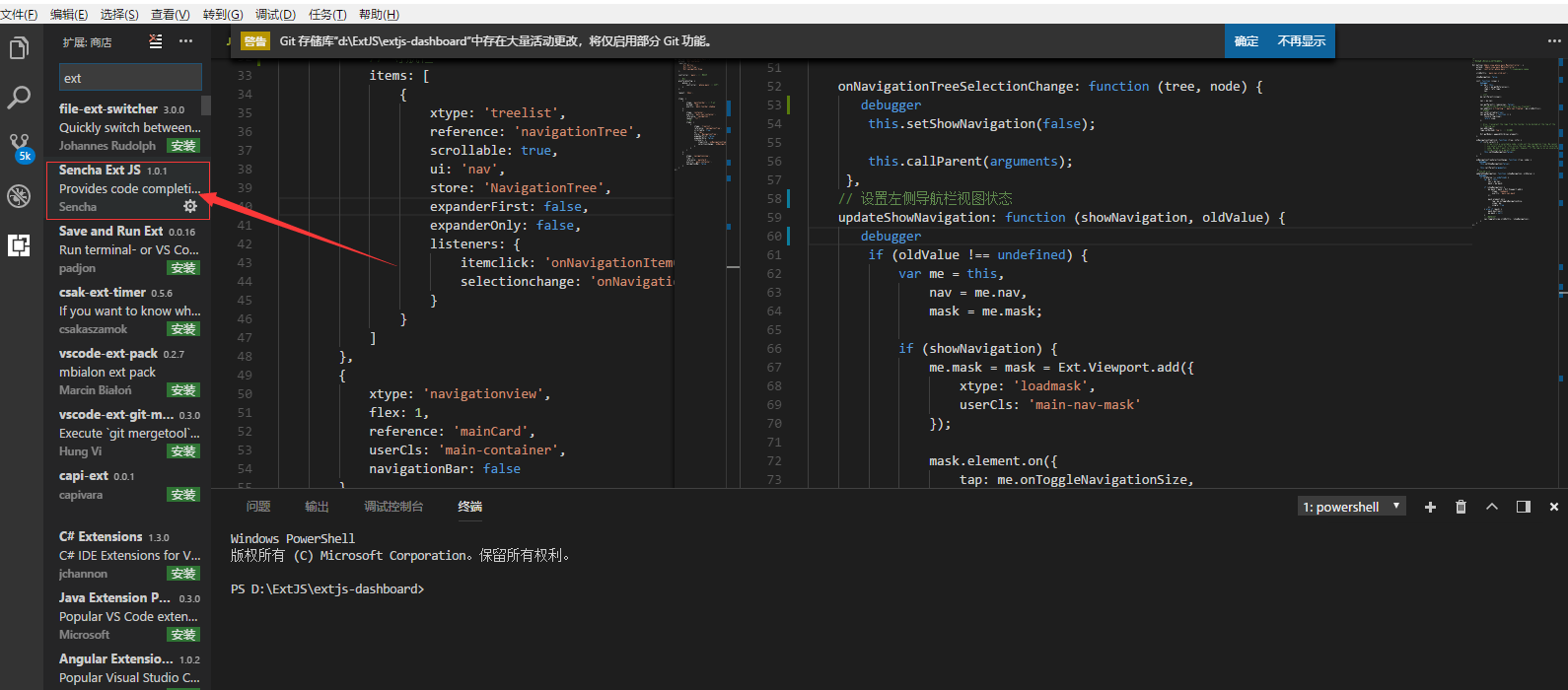Open the 帮助(H) menu
This screenshot has height=690, width=1568.
pyautogui.click(x=379, y=14)
